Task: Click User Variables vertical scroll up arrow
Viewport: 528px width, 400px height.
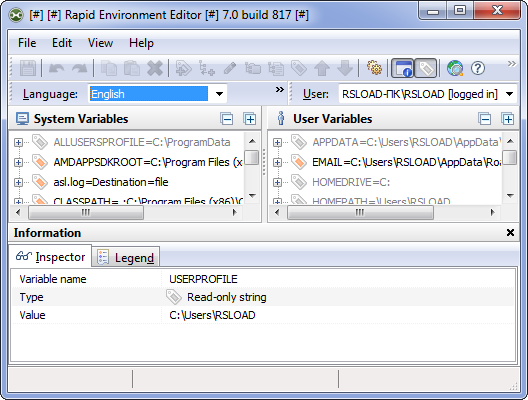Action: pos(510,141)
